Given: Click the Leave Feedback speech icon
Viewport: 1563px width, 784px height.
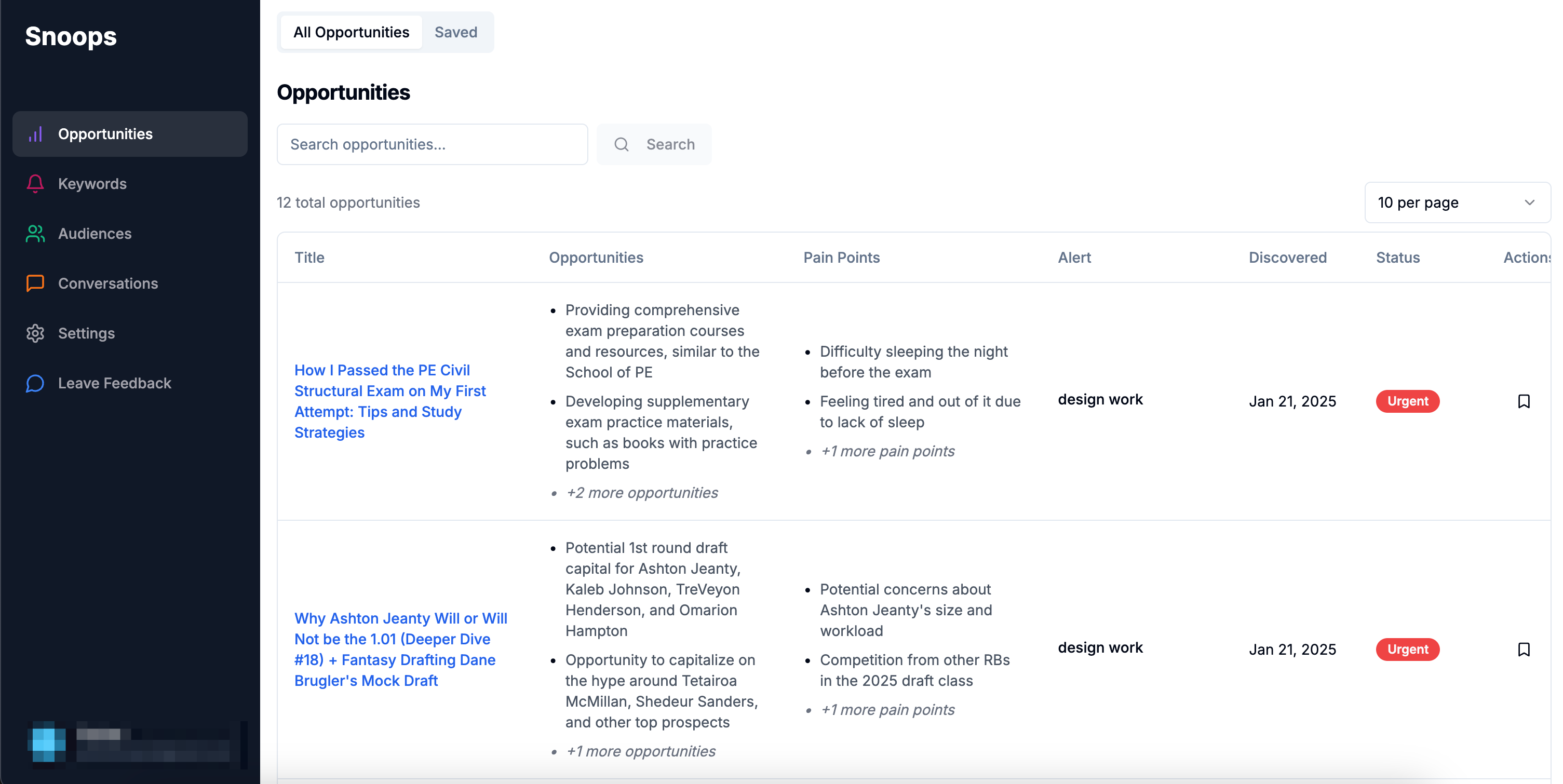Looking at the screenshot, I should coord(35,383).
